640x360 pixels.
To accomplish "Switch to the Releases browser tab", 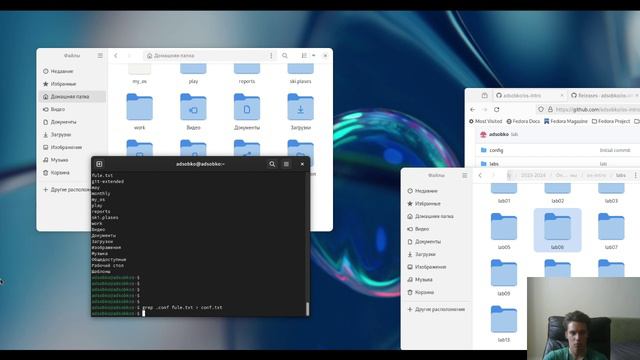I will pos(604,95).
